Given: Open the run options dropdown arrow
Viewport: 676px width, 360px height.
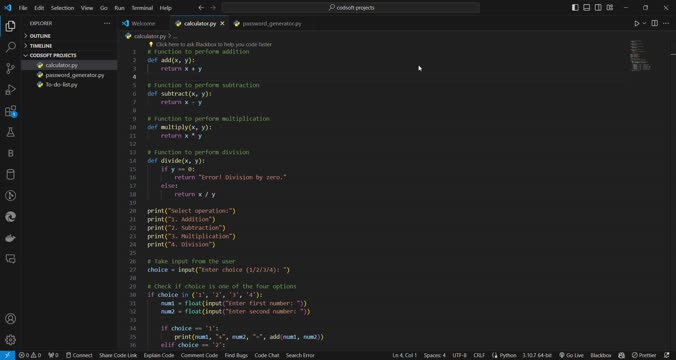Looking at the screenshot, I should [645, 23].
